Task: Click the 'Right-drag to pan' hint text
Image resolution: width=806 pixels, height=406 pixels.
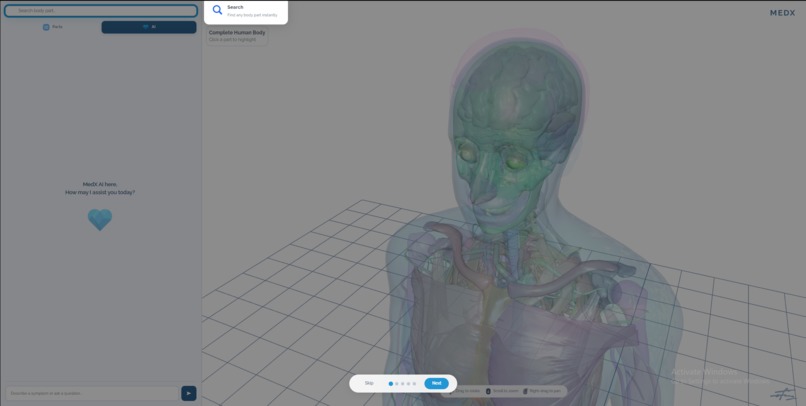Action: tap(545, 391)
